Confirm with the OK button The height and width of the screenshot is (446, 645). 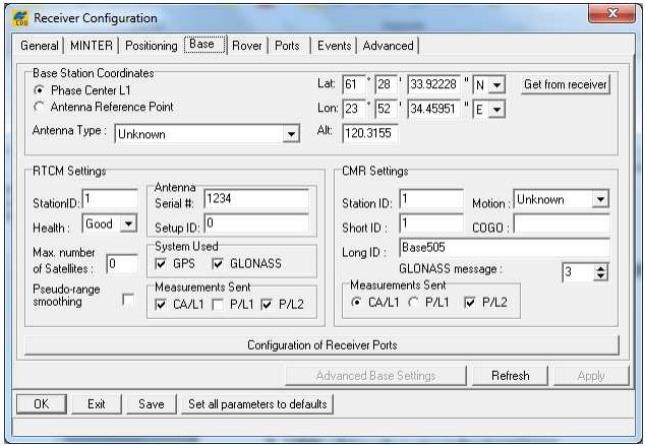[41, 404]
